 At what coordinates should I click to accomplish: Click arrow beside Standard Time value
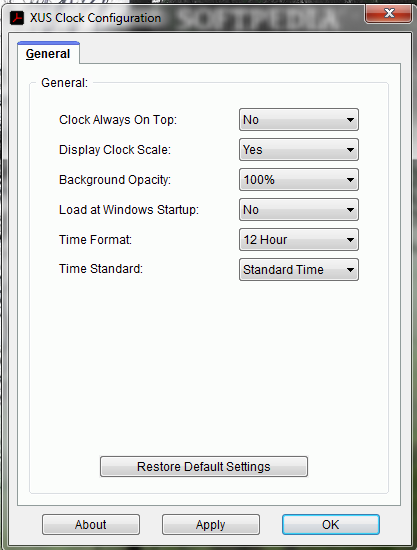[x=350, y=270]
